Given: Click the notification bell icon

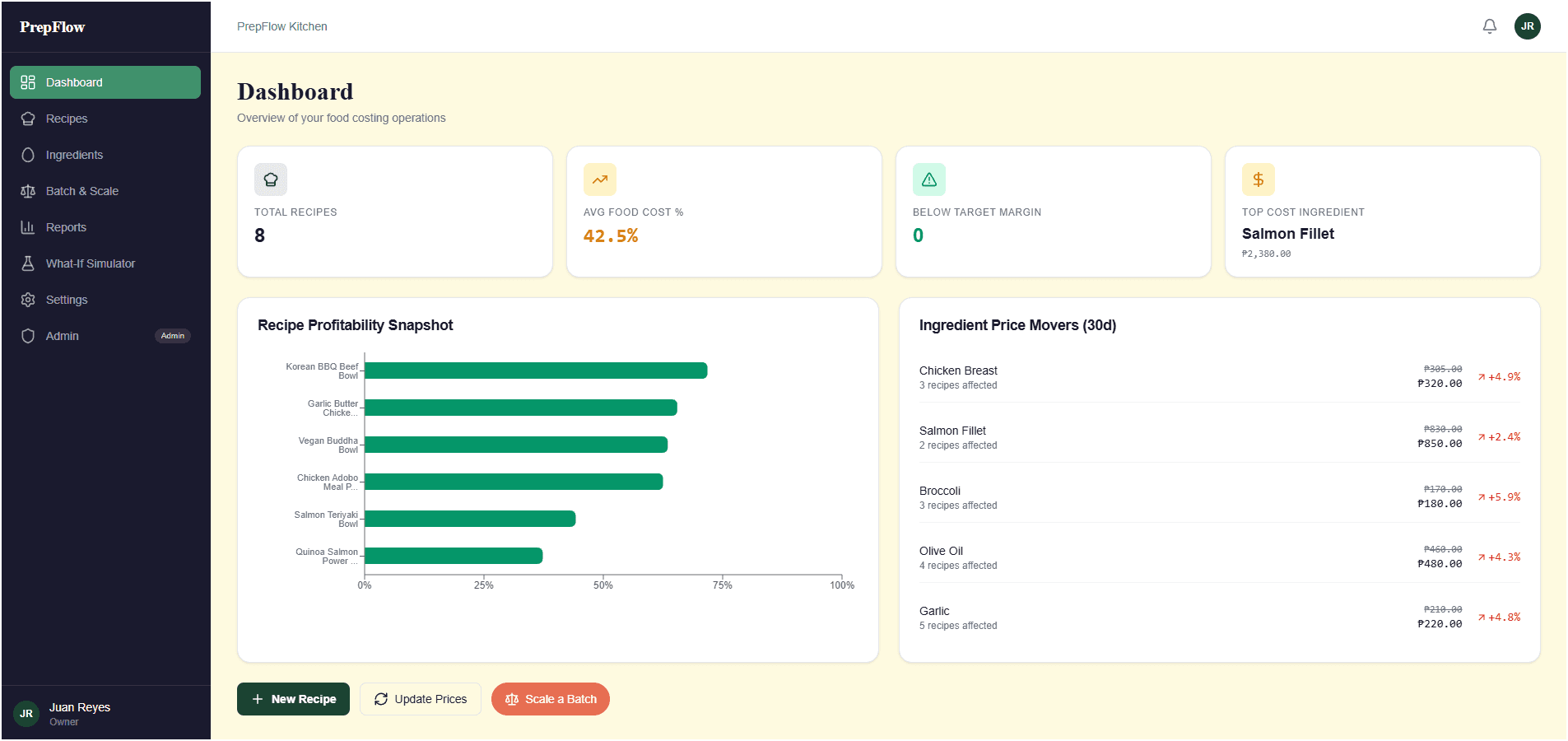Looking at the screenshot, I should pos(1489,26).
